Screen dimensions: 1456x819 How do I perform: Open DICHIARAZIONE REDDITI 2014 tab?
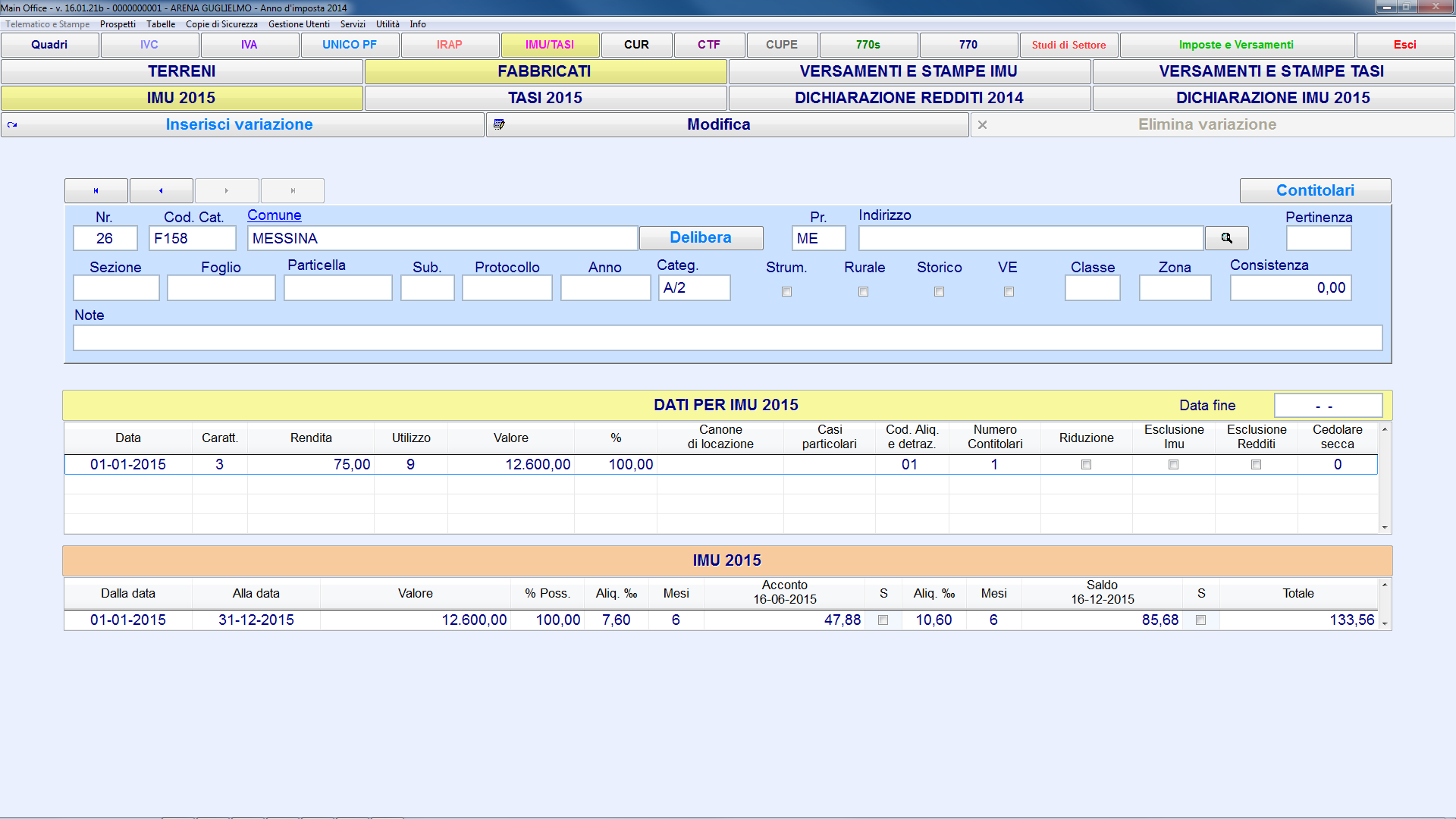click(909, 98)
